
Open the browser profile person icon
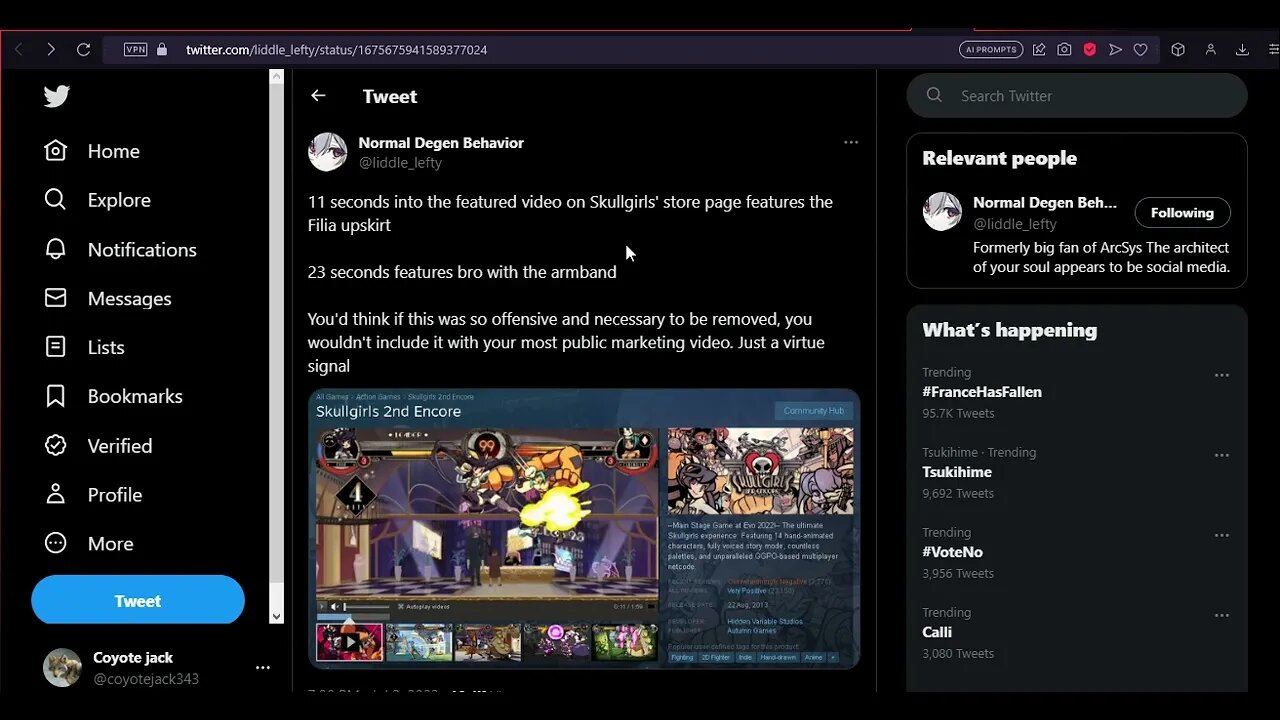coord(1211,49)
